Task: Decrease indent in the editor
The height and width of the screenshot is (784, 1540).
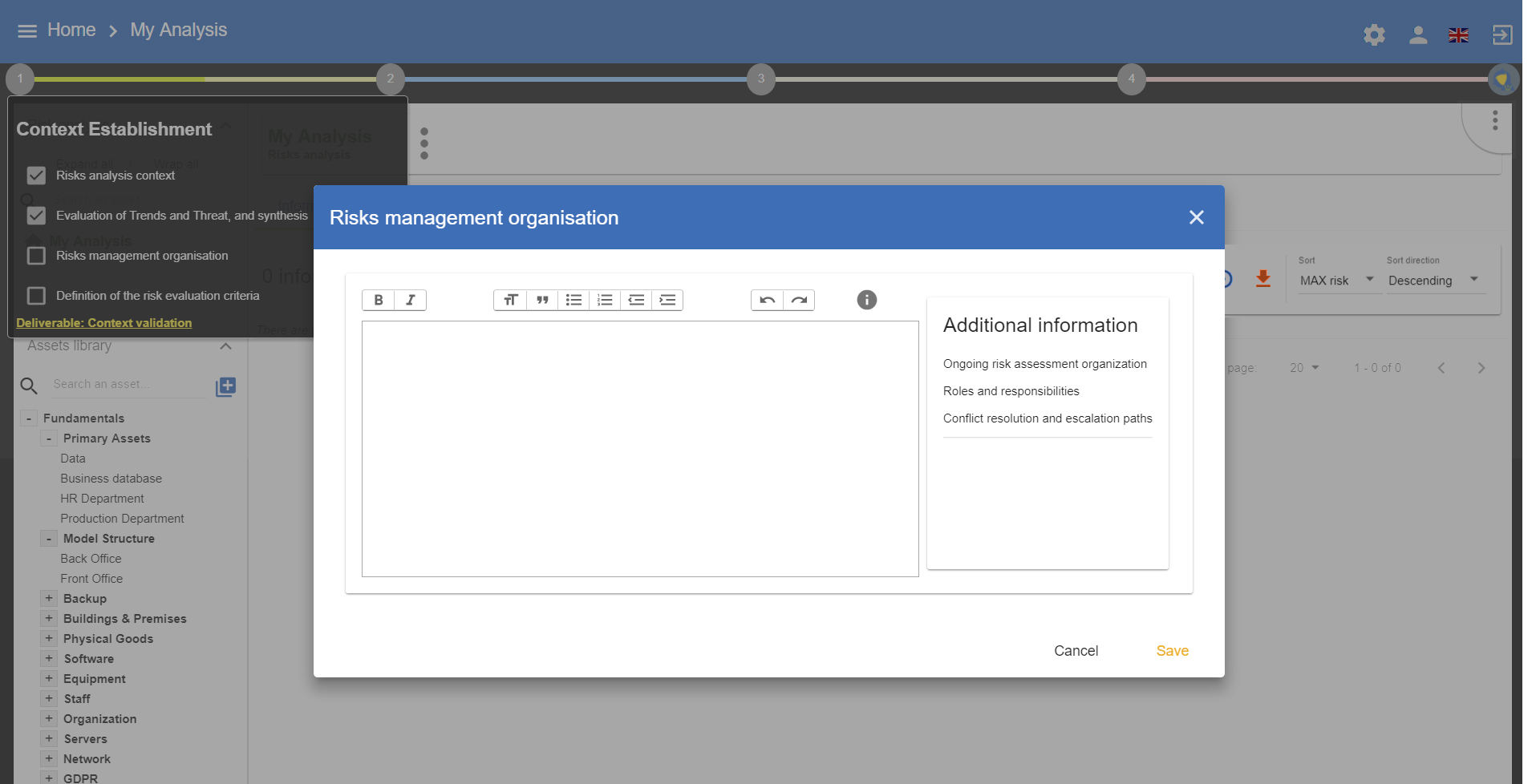Action: point(636,300)
